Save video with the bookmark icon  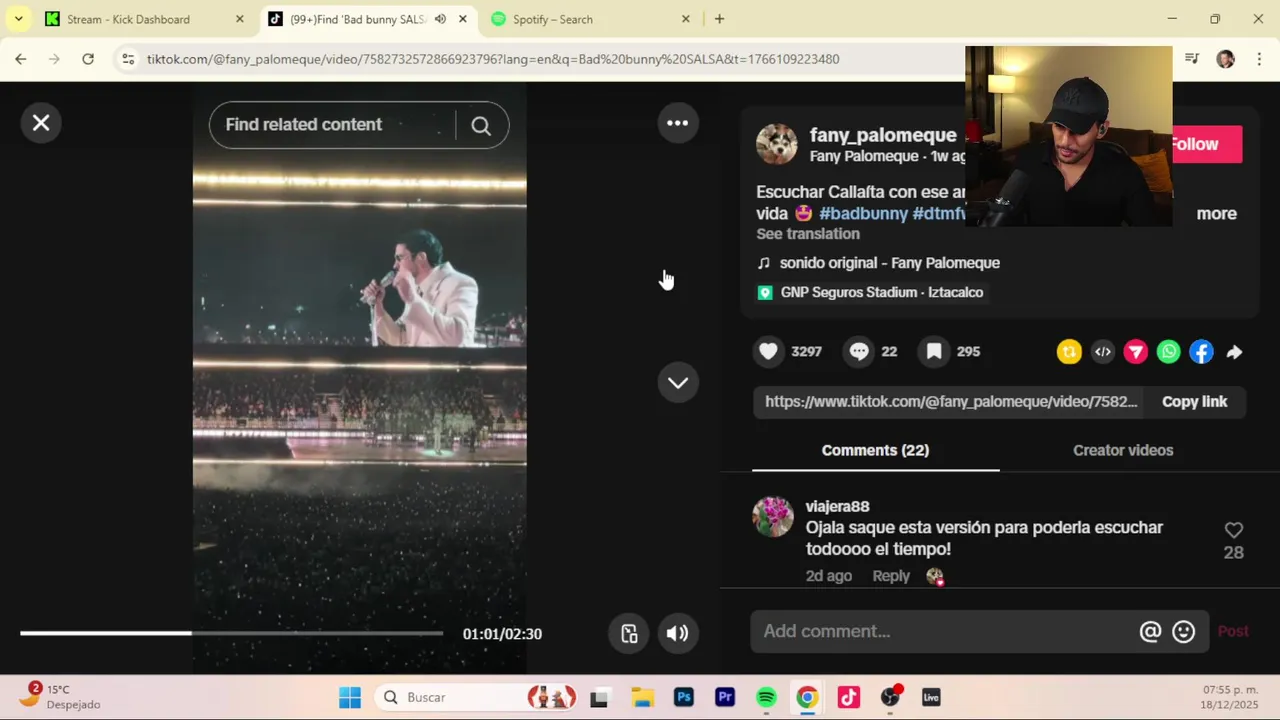934,351
